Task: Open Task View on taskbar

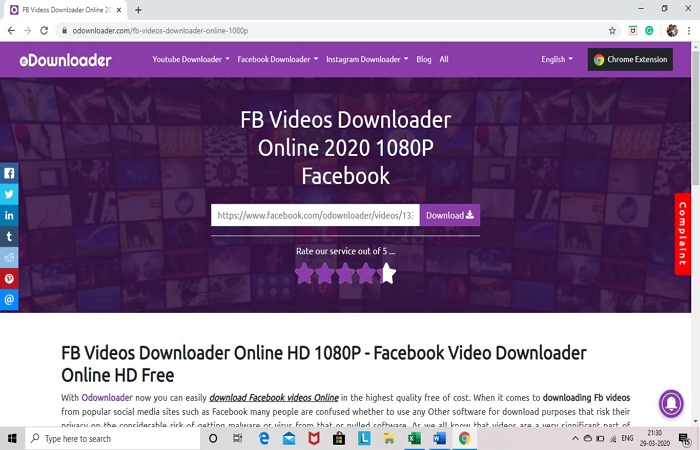Action: tap(237, 438)
